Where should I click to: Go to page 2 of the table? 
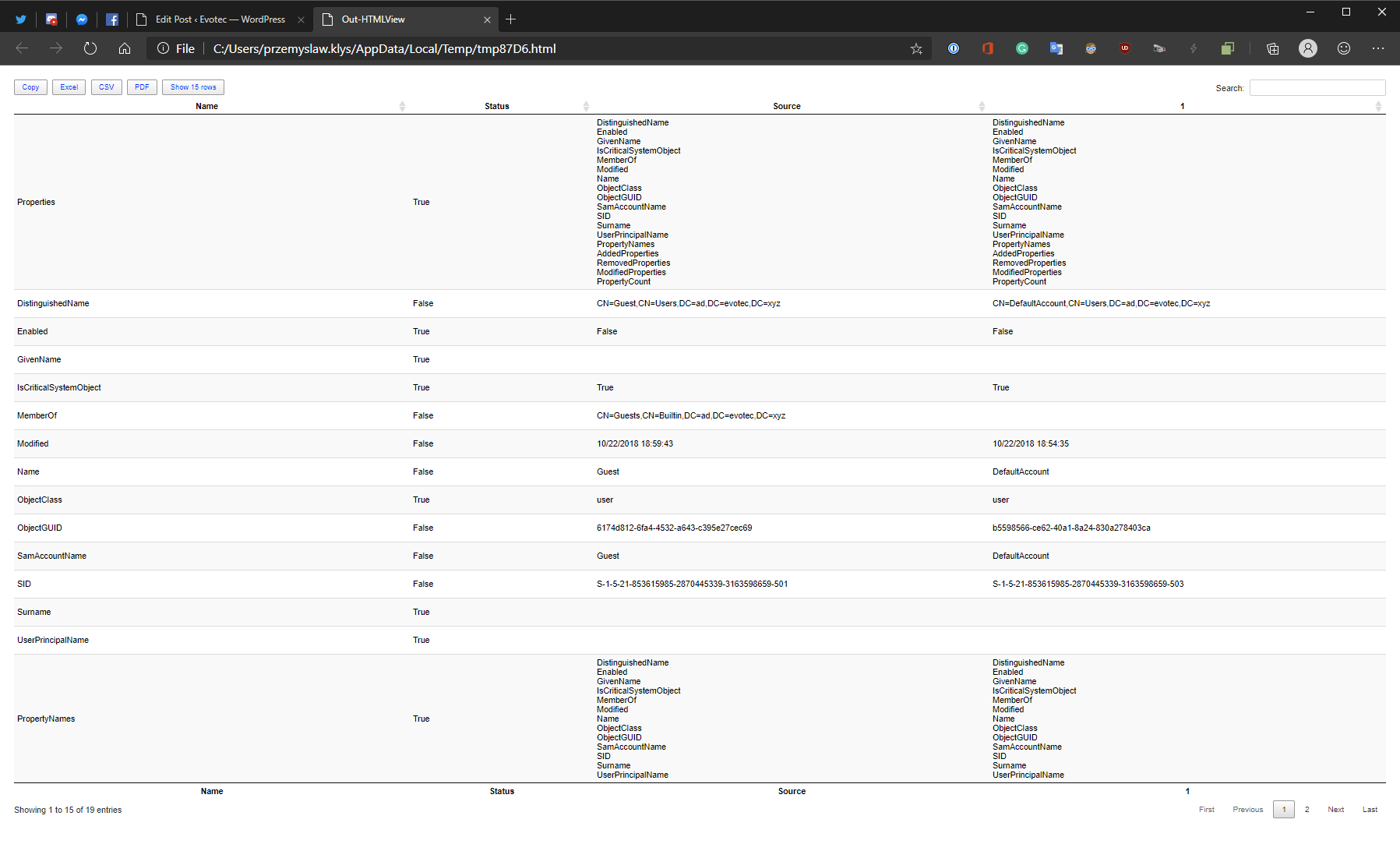point(1307,809)
